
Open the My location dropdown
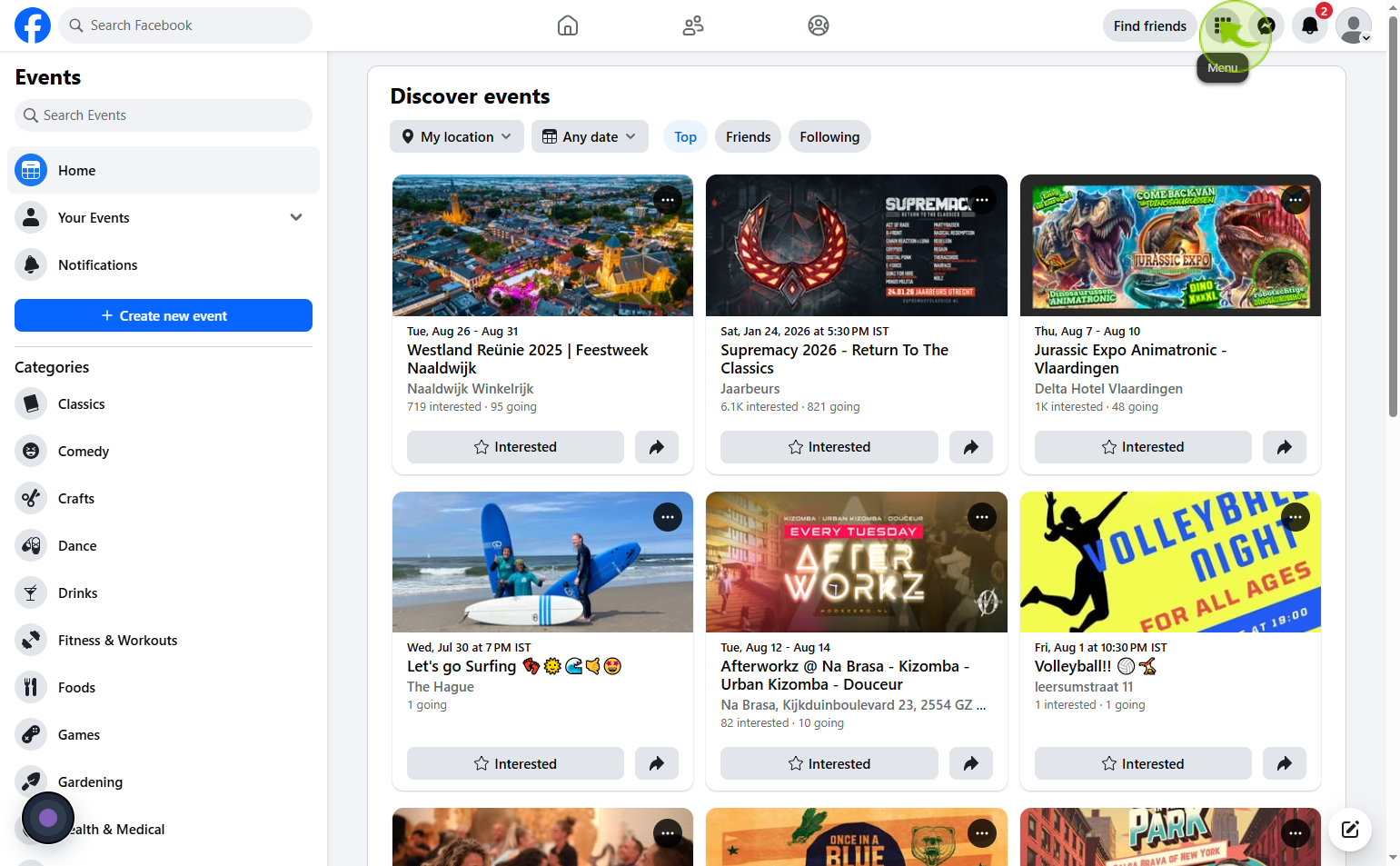457,136
